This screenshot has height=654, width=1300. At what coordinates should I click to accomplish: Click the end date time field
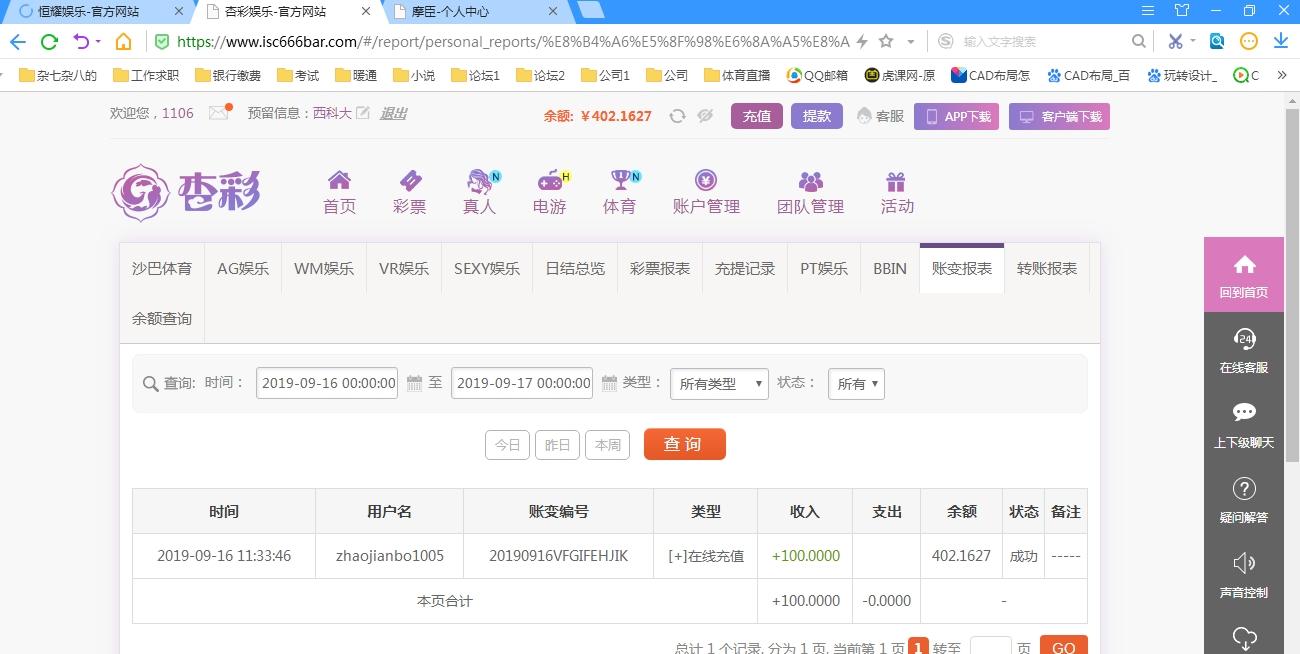pyautogui.click(x=521, y=383)
